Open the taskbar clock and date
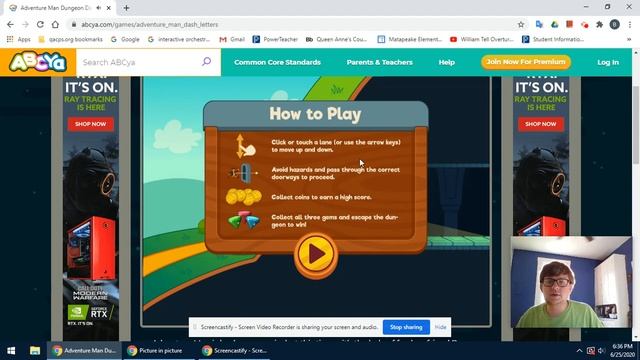The image size is (640, 360). (x=622, y=351)
